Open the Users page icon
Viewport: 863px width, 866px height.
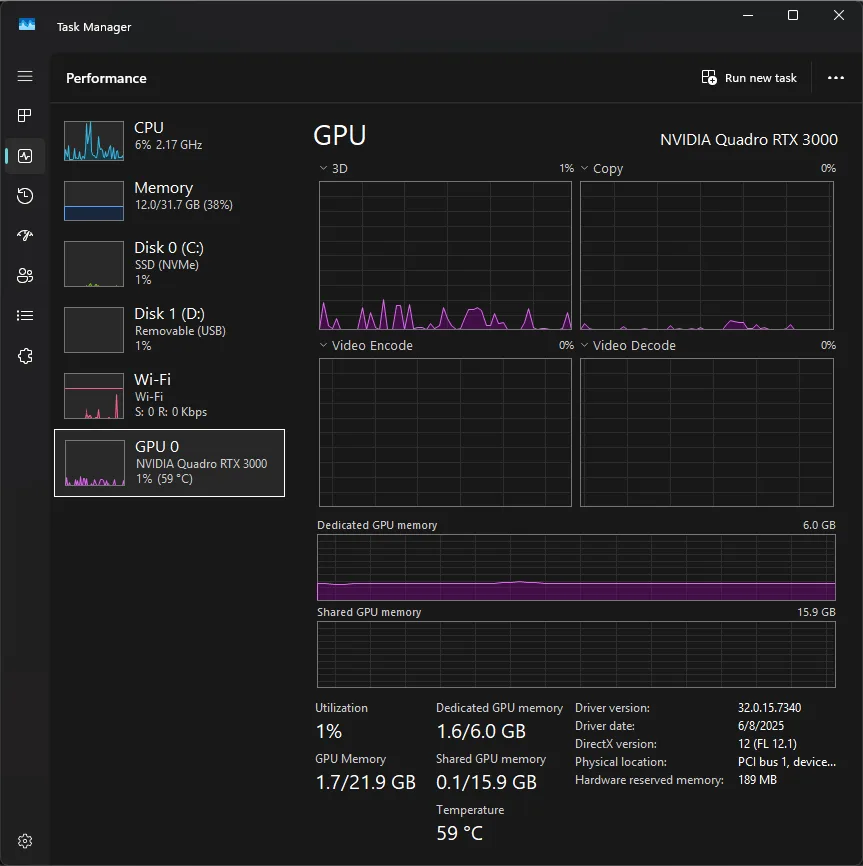24,275
